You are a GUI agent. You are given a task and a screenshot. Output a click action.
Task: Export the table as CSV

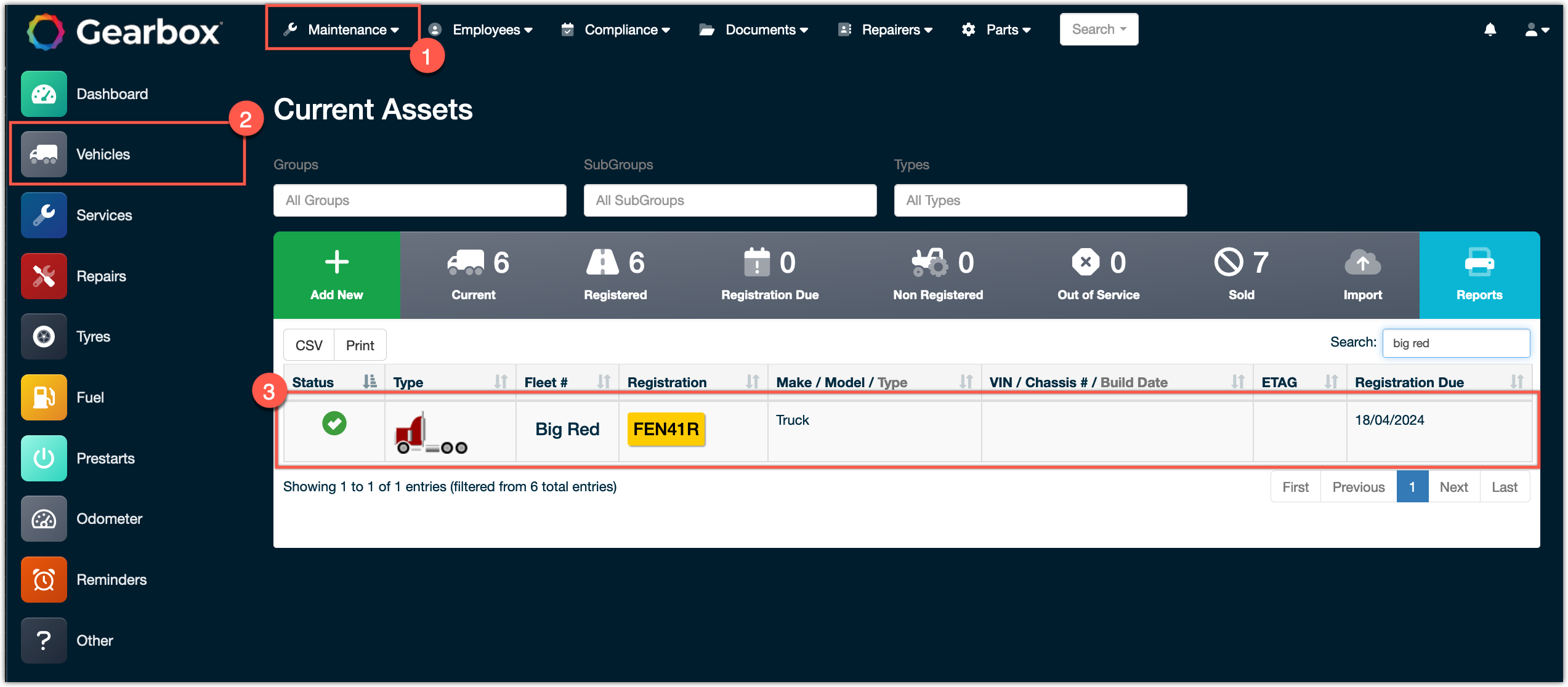click(x=309, y=345)
